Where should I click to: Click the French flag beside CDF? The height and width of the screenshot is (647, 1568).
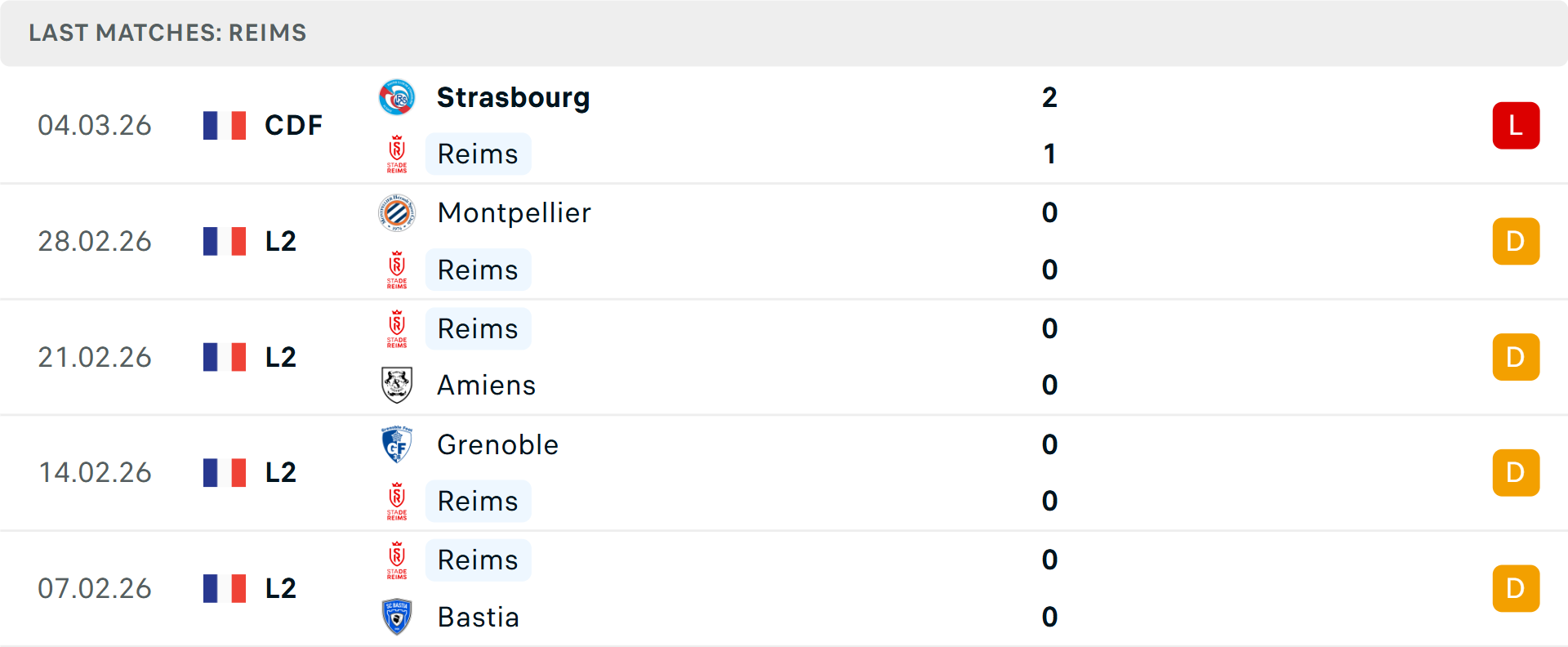tap(225, 125)
